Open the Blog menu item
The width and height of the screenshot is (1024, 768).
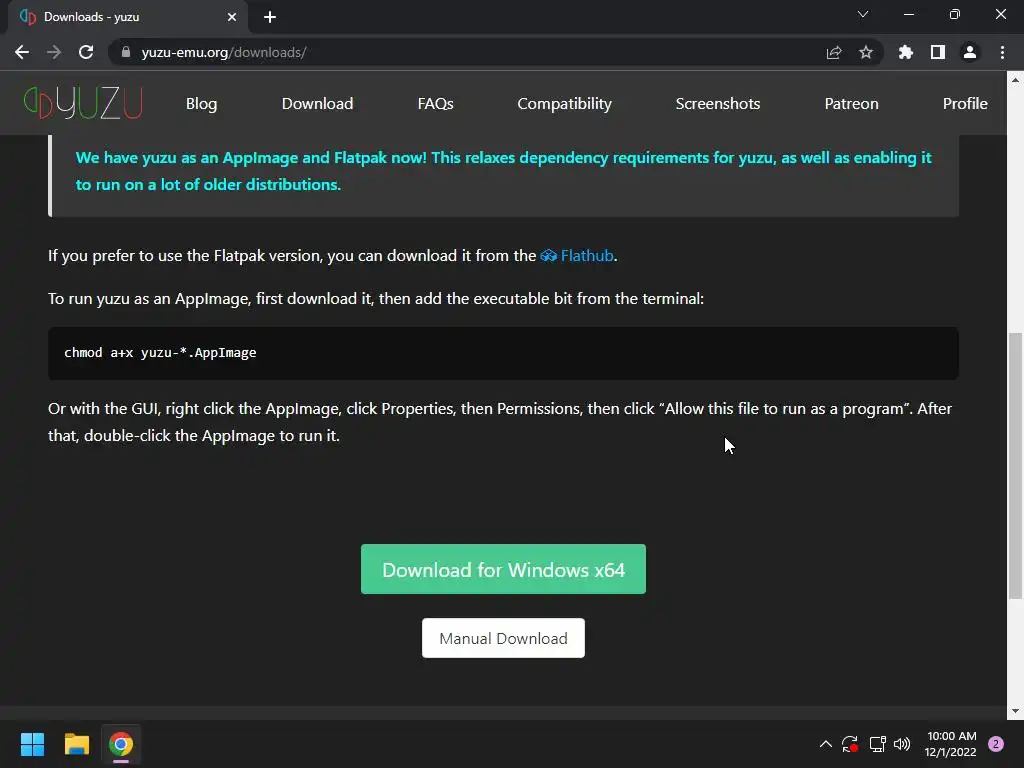pos(201,103)
